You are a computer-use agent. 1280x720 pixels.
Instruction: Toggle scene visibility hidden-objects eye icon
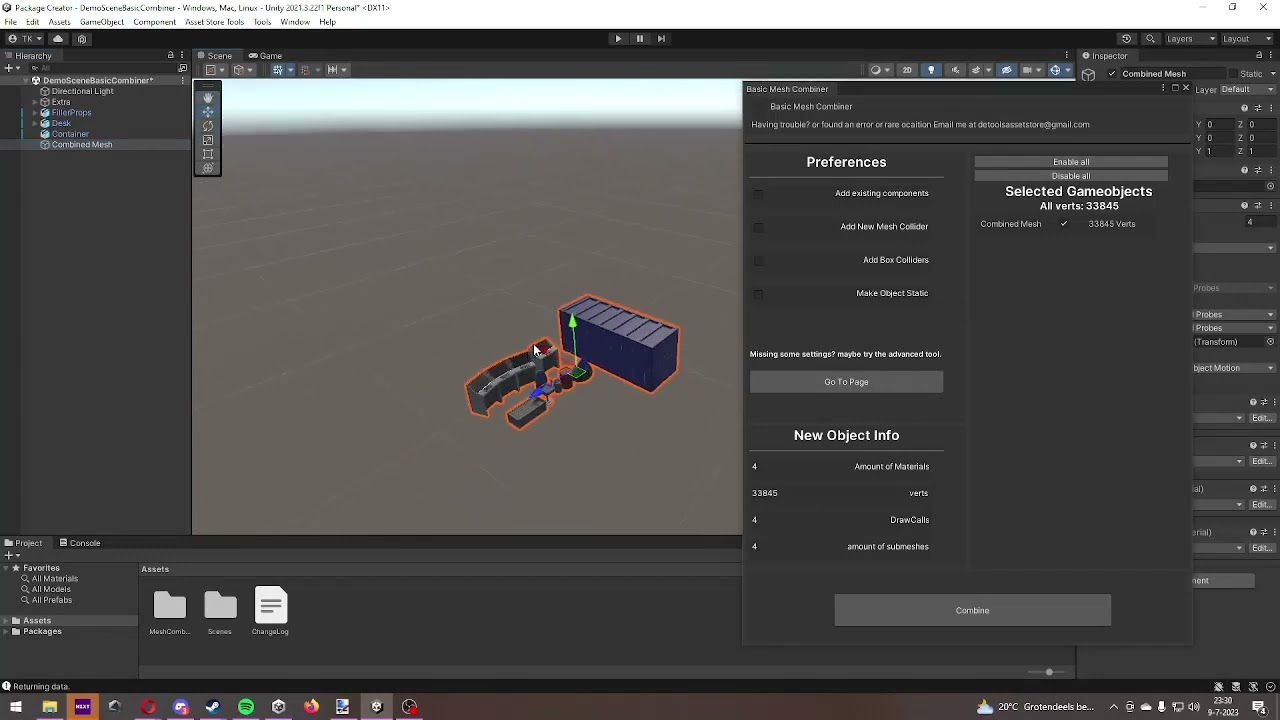(1007, 70)
